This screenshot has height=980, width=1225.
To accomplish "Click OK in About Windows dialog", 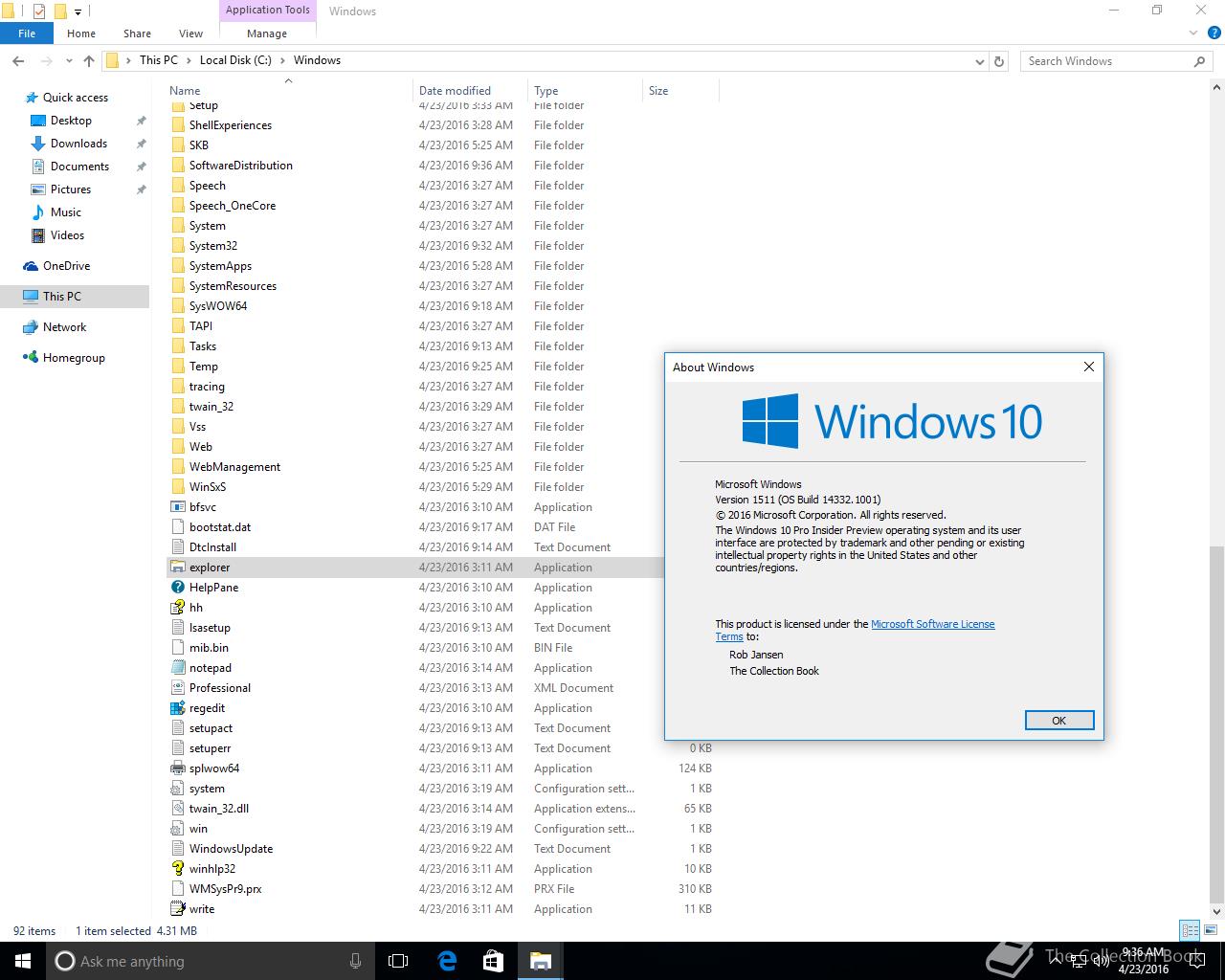I will (x=1058, y=721).
